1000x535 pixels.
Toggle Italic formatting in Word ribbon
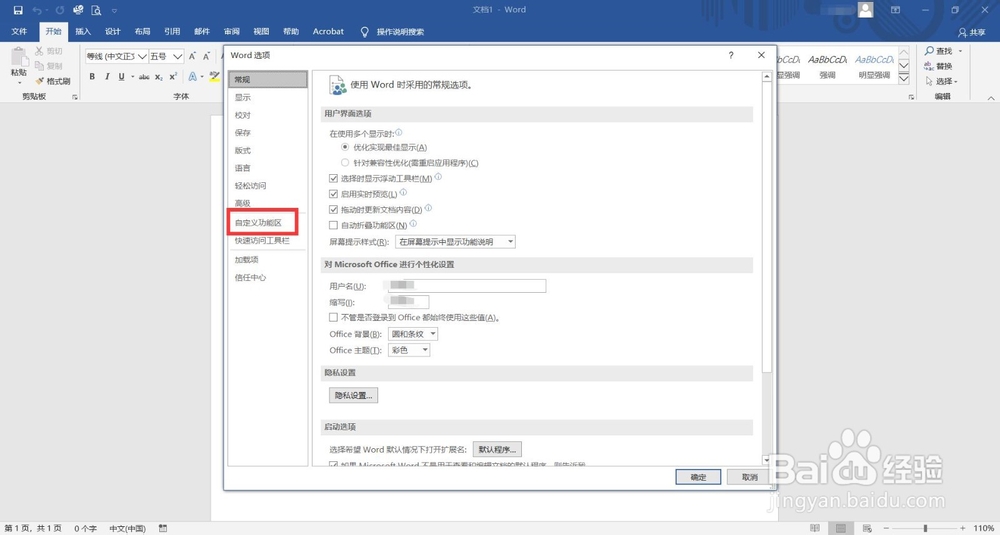107,77
